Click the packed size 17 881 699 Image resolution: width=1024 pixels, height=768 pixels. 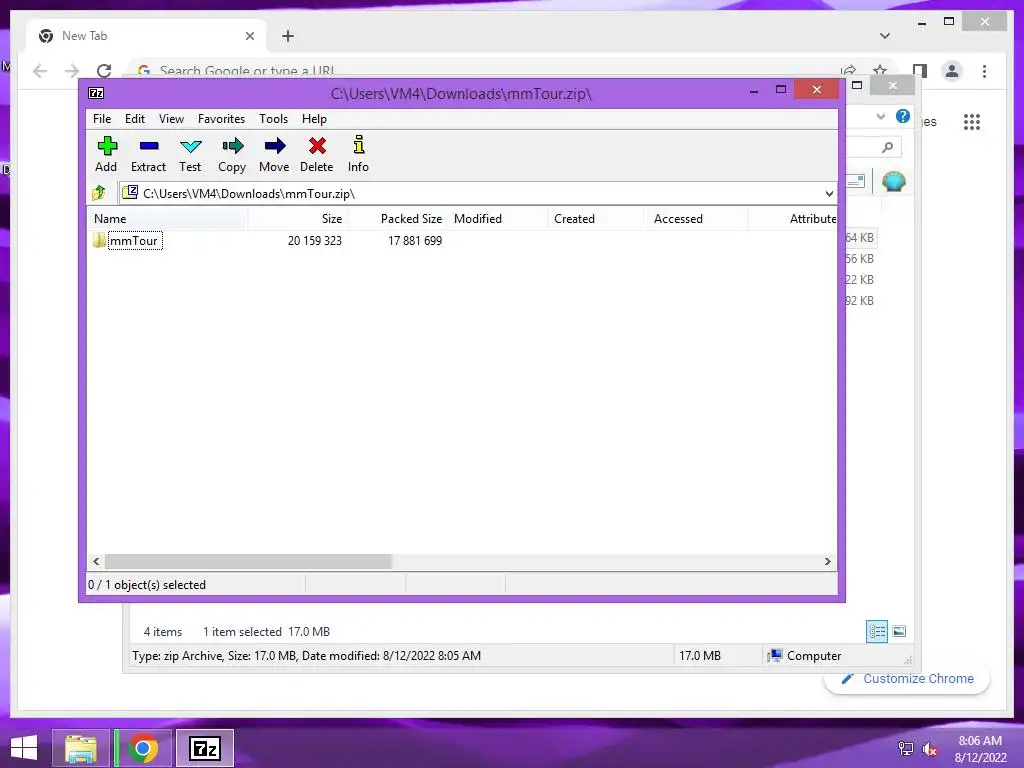coord(415,241)
